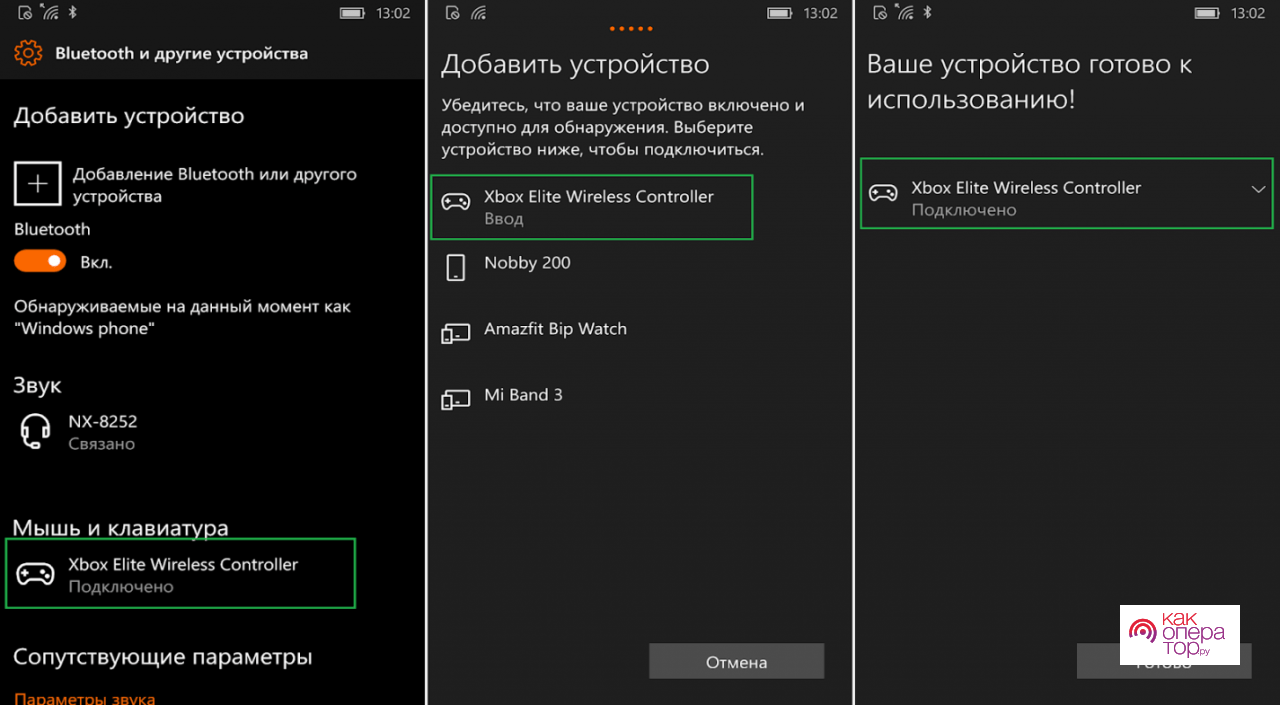Select the Mi Band 3 device name
The height and width of the screenshot is (705, 1280).
pos(523,395)
